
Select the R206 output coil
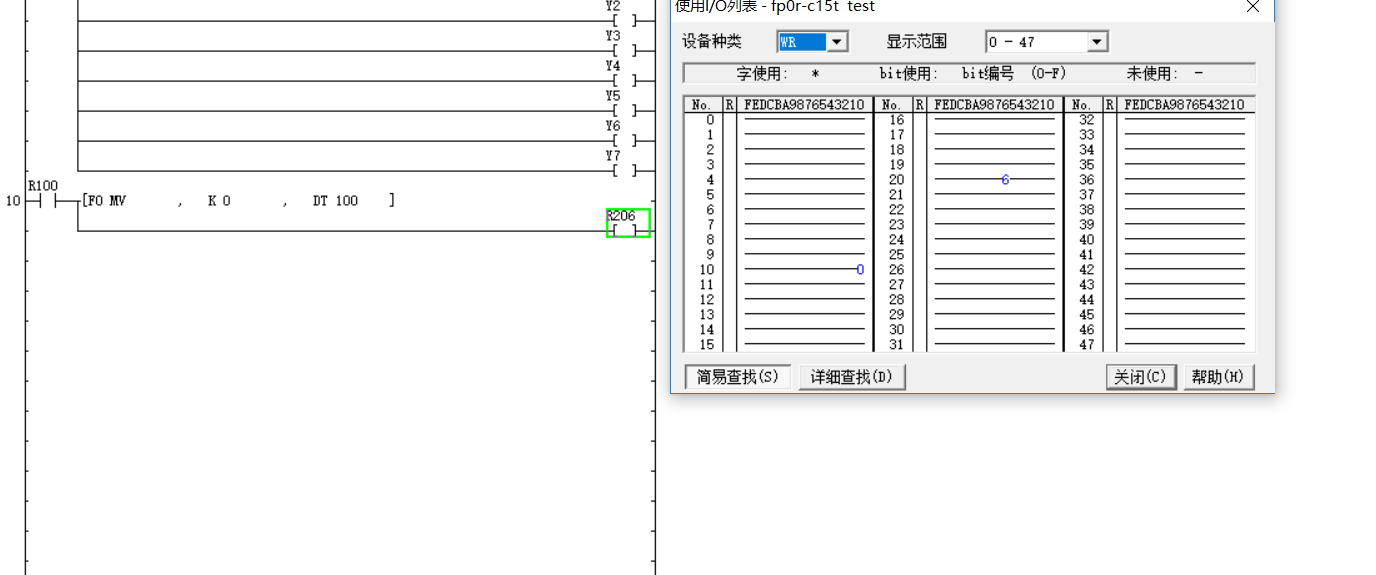[627, 224]
